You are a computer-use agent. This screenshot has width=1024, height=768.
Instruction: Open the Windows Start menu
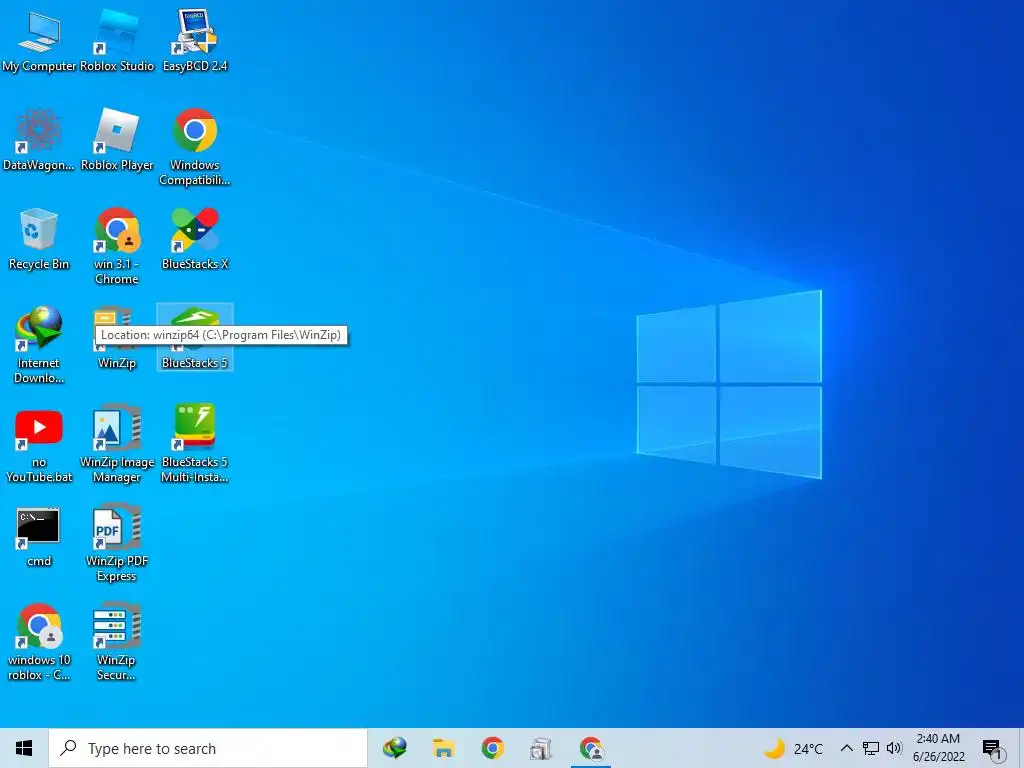[x=24, y=748]
